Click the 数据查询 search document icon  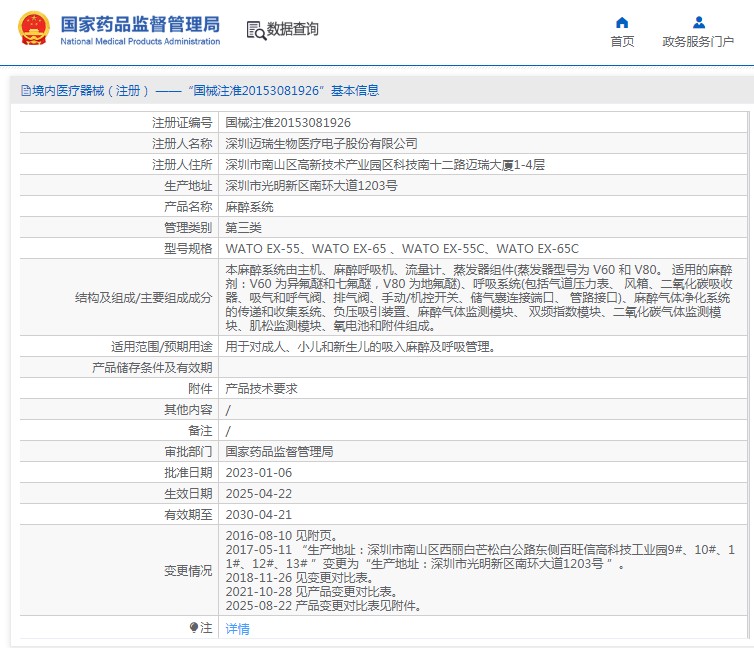coord(255,30)
